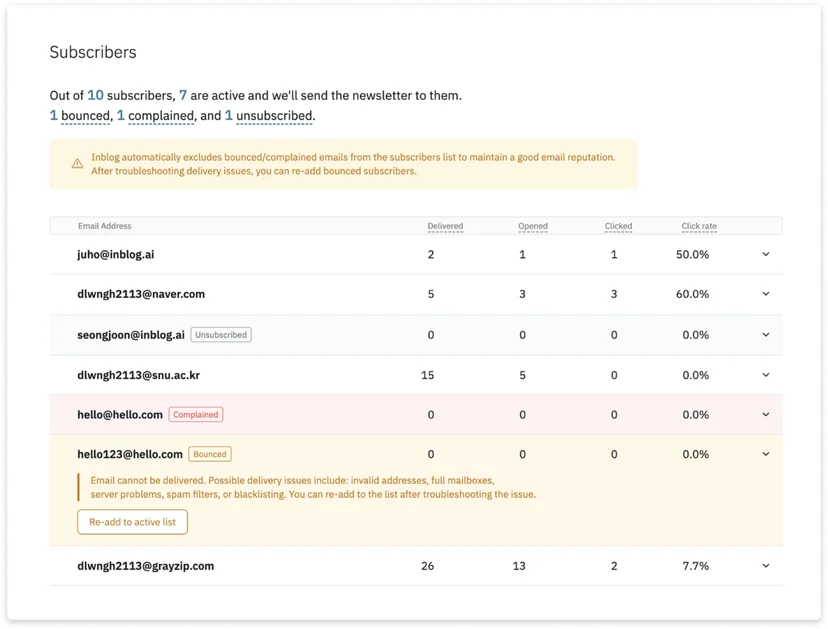Click the Unsubscribed badge next to seongjoon@inblog.ai

point(221,335)
